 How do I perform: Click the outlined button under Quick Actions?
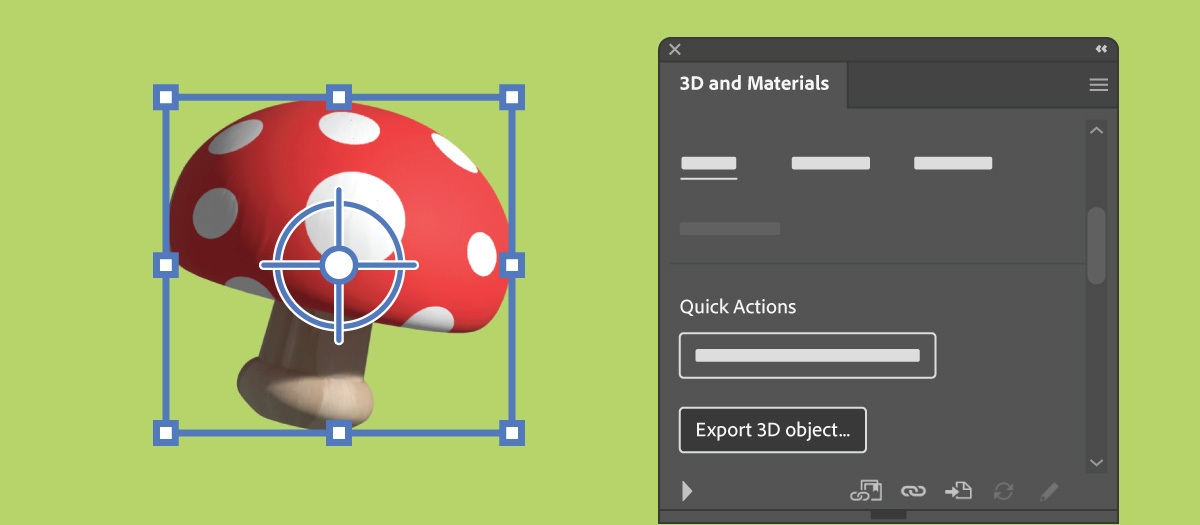pyautogui.click(x=807, y=355)
